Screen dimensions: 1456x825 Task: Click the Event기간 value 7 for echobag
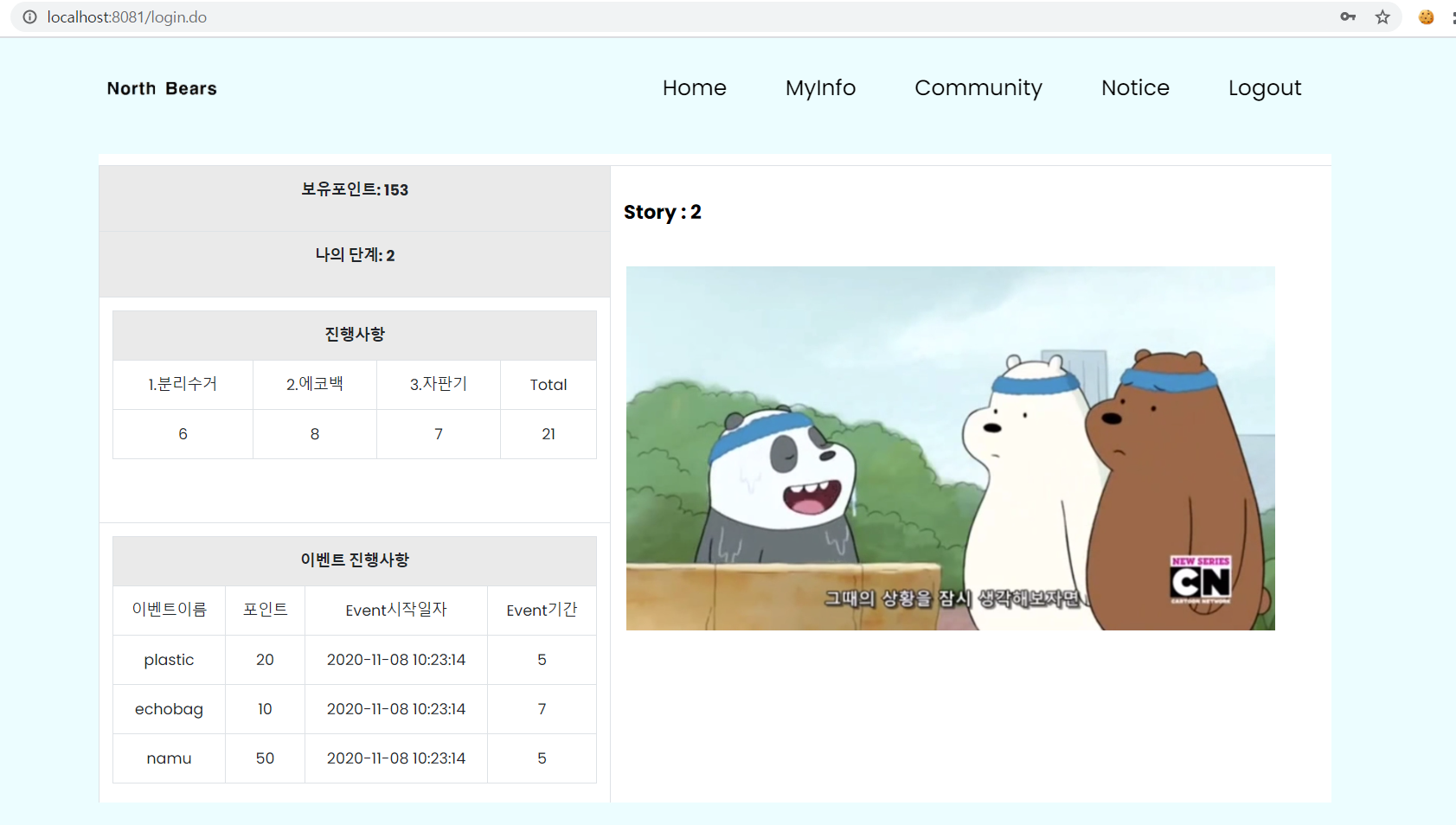pos(542,709)
